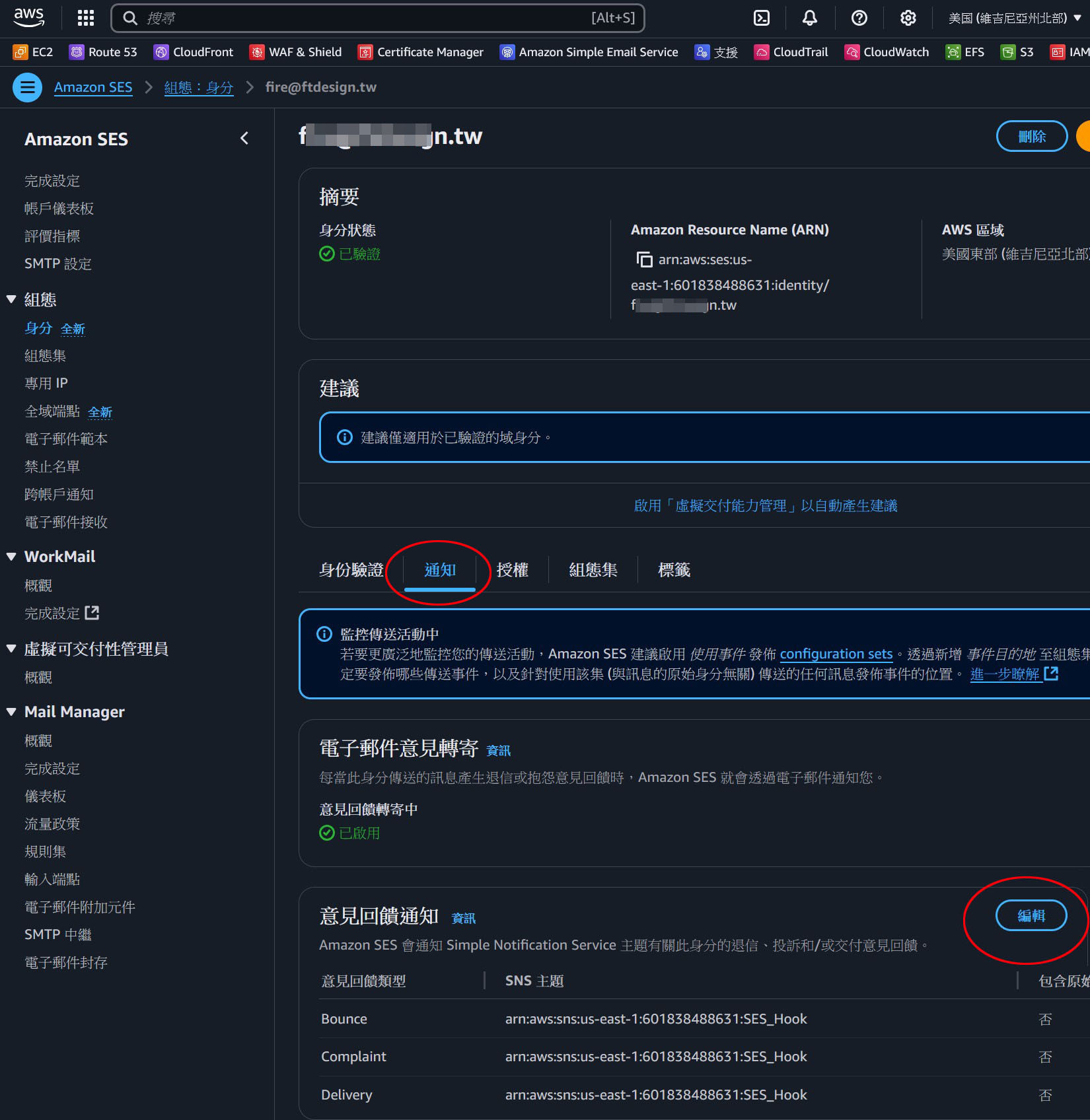The height and width of the screenshot is (1120, 1090).
Task: Switch to the 組態集 tab
Action: [x=593, y=570]
